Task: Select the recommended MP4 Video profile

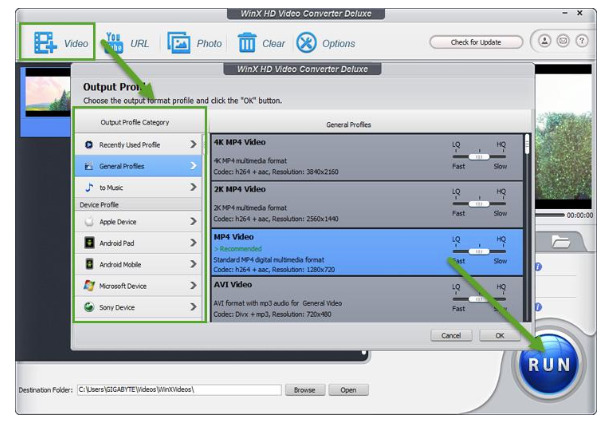Action: 367,252
